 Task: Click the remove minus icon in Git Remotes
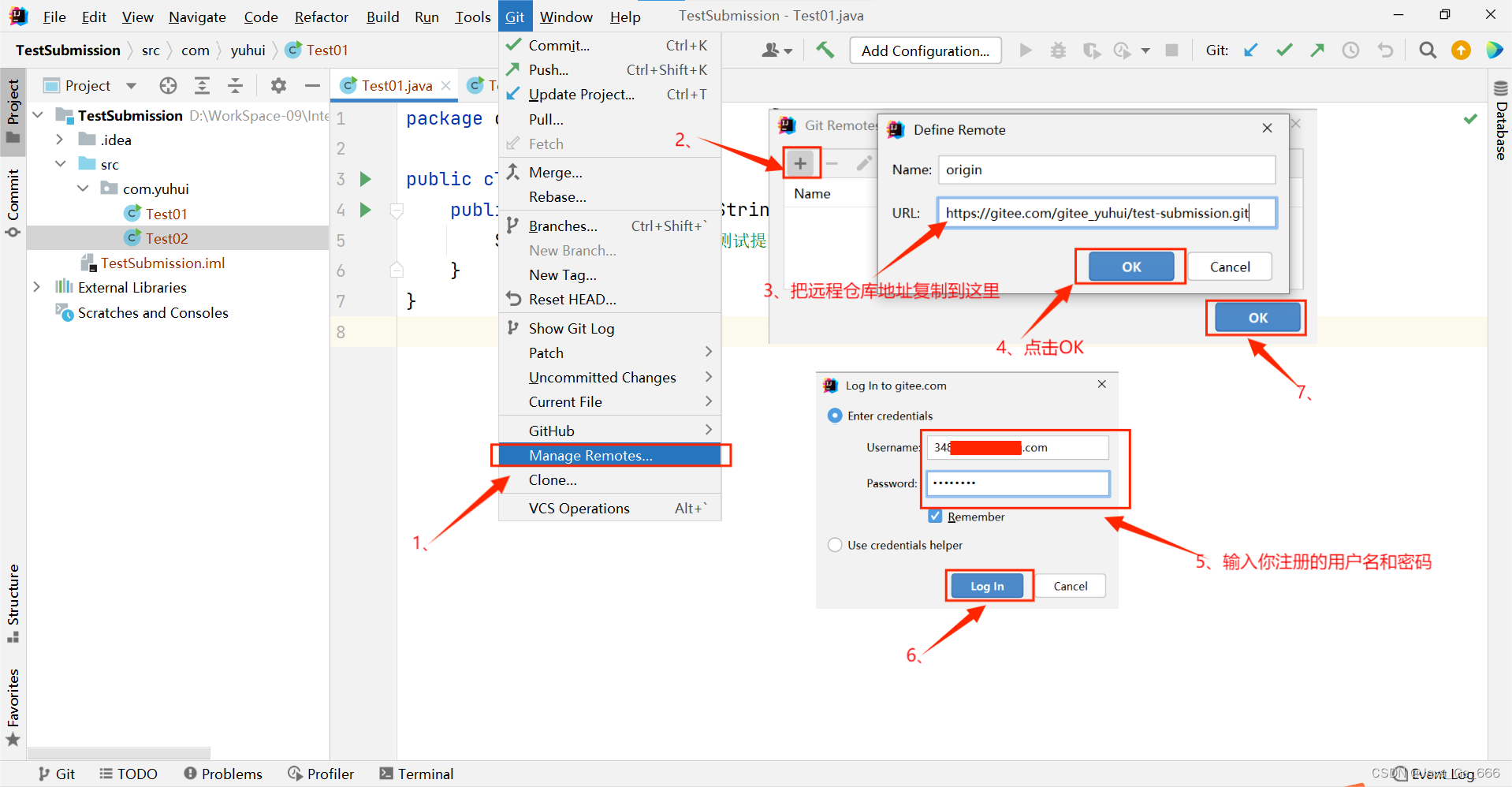click(832, 163)
